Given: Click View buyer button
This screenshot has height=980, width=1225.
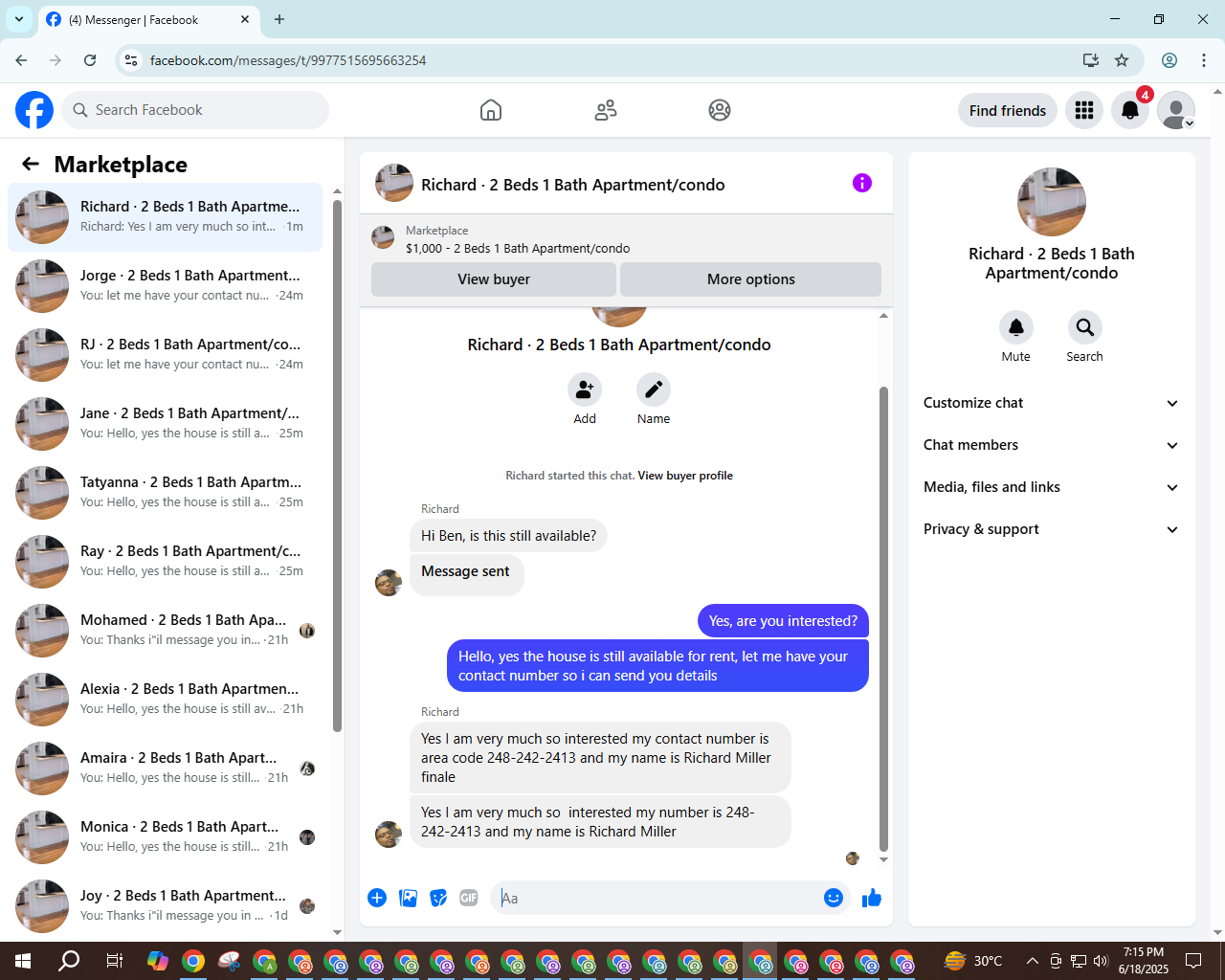Looking at the screenshot, I should coord(494,279).
